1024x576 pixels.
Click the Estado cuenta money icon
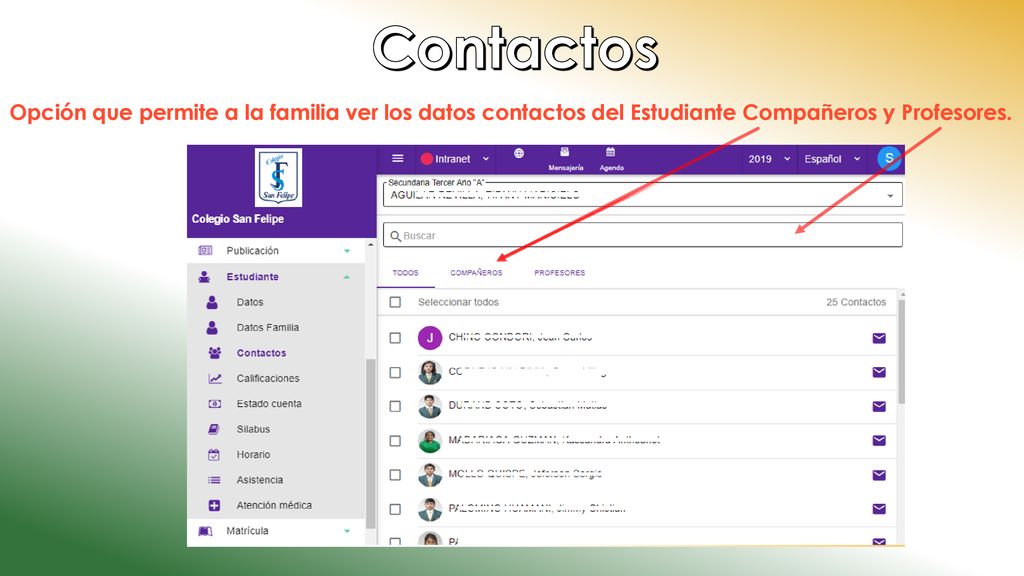[214, 404]
